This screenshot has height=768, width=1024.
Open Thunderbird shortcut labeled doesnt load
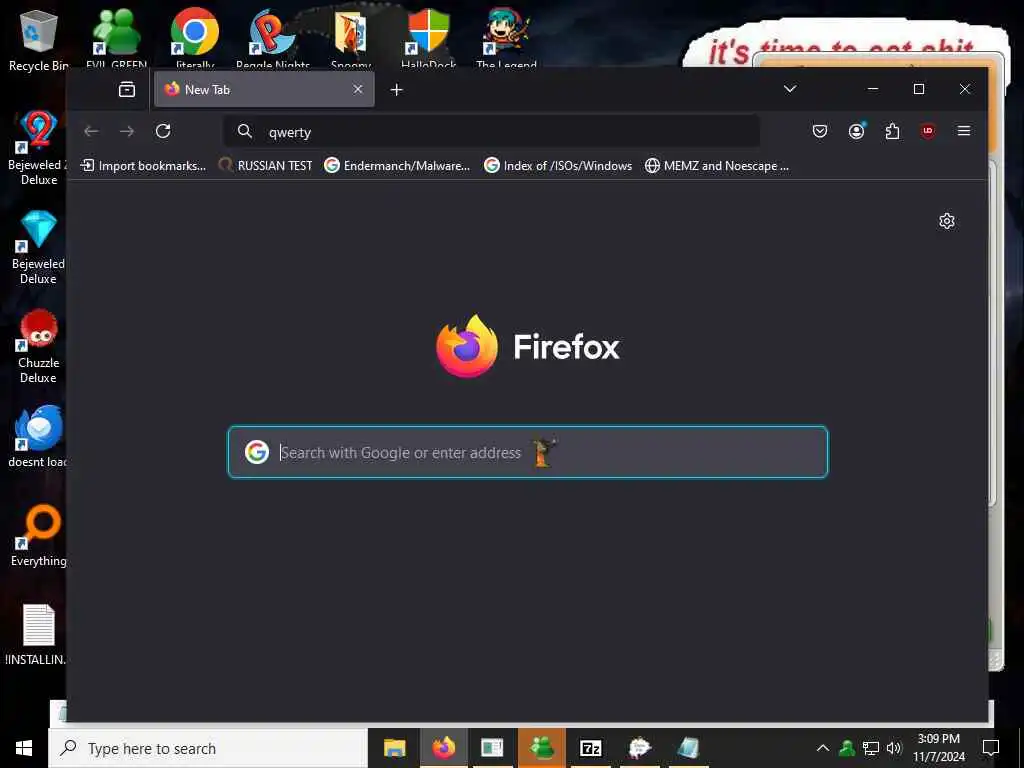click(38, 438)
